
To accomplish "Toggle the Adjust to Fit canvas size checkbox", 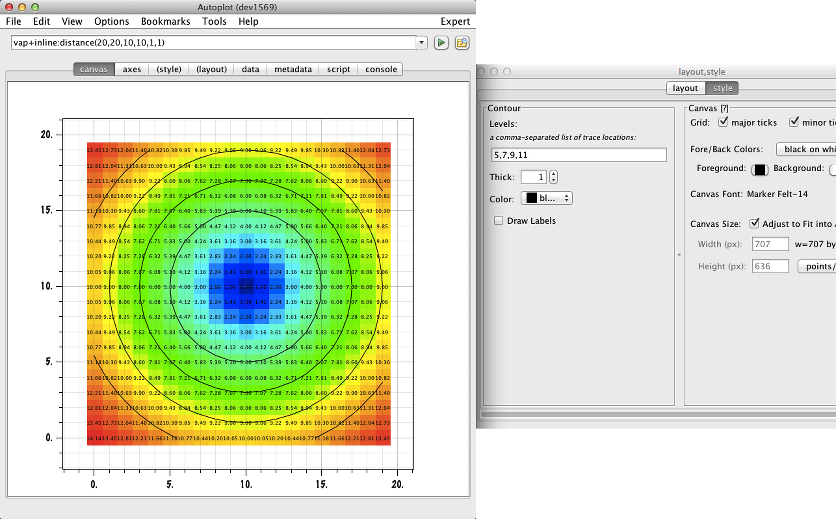I will click(754, 223).
